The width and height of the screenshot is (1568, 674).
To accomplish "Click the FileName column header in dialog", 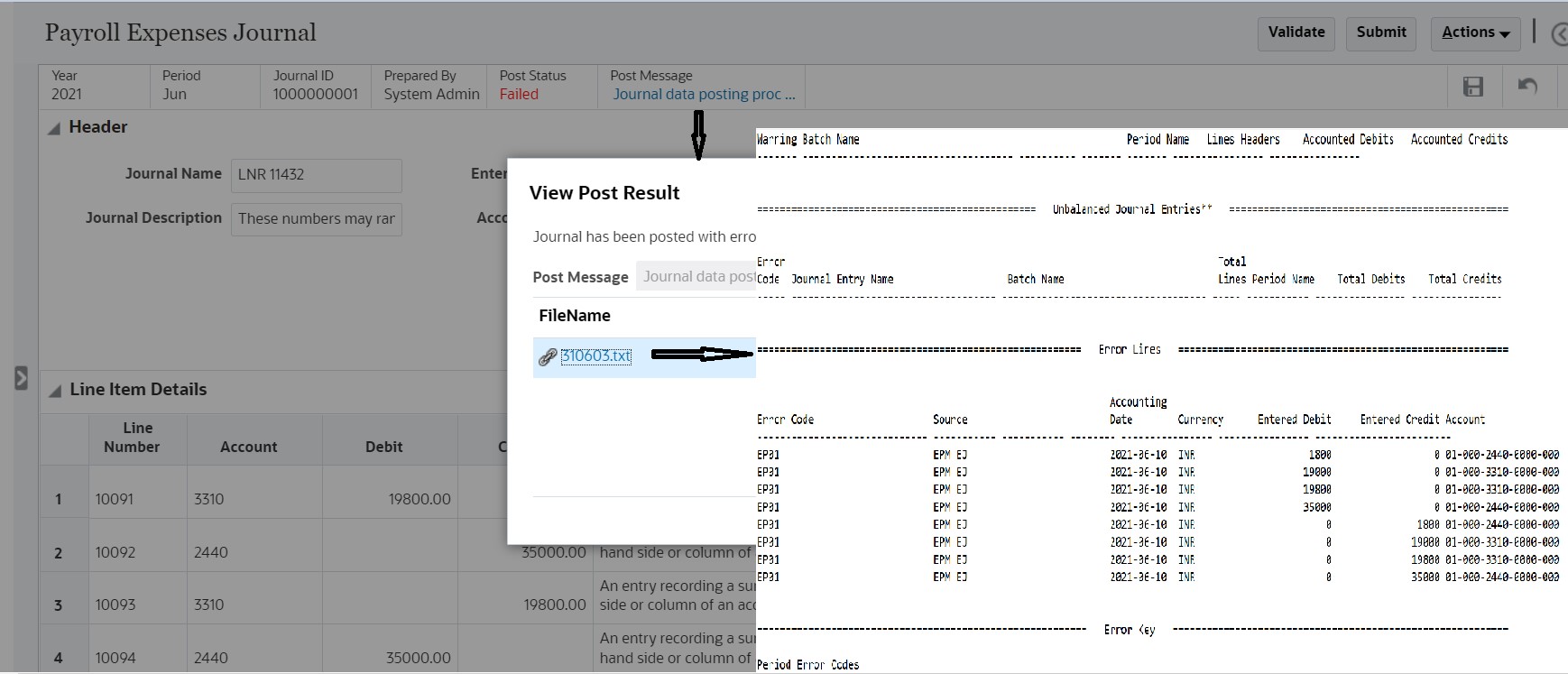I will [575, 316].
